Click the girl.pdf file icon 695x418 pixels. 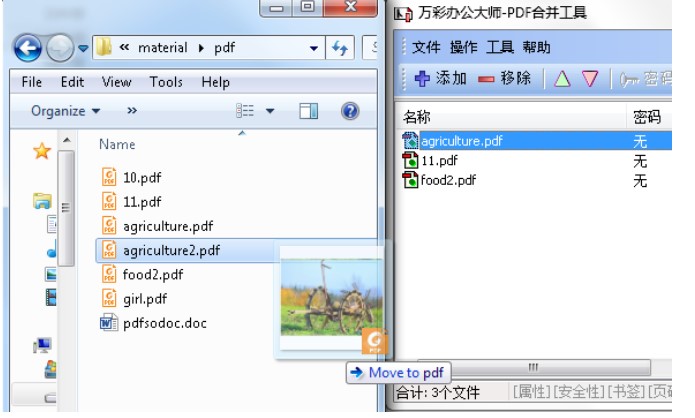point(109,298)
